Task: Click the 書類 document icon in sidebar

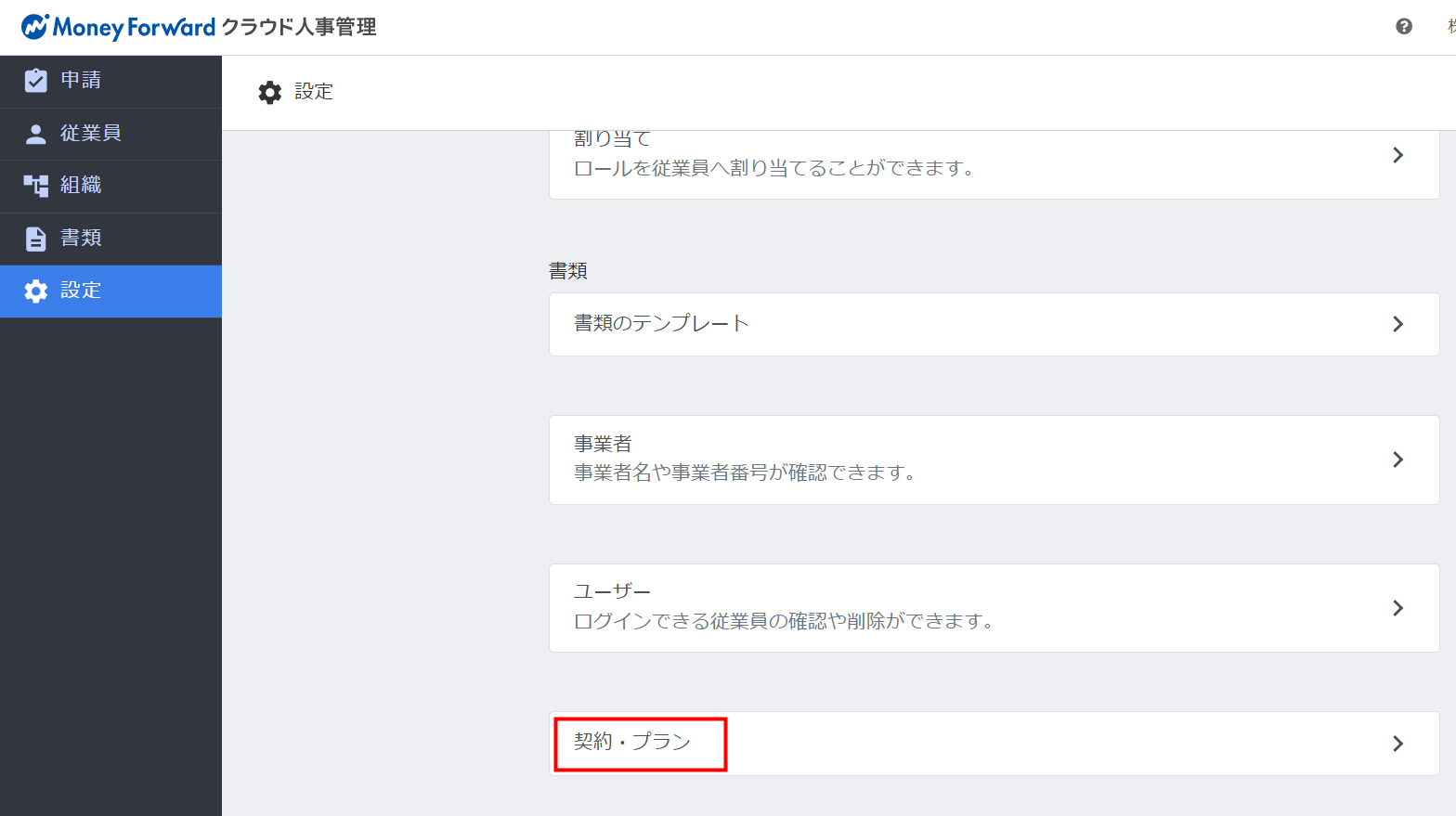Action: [35, 239]
